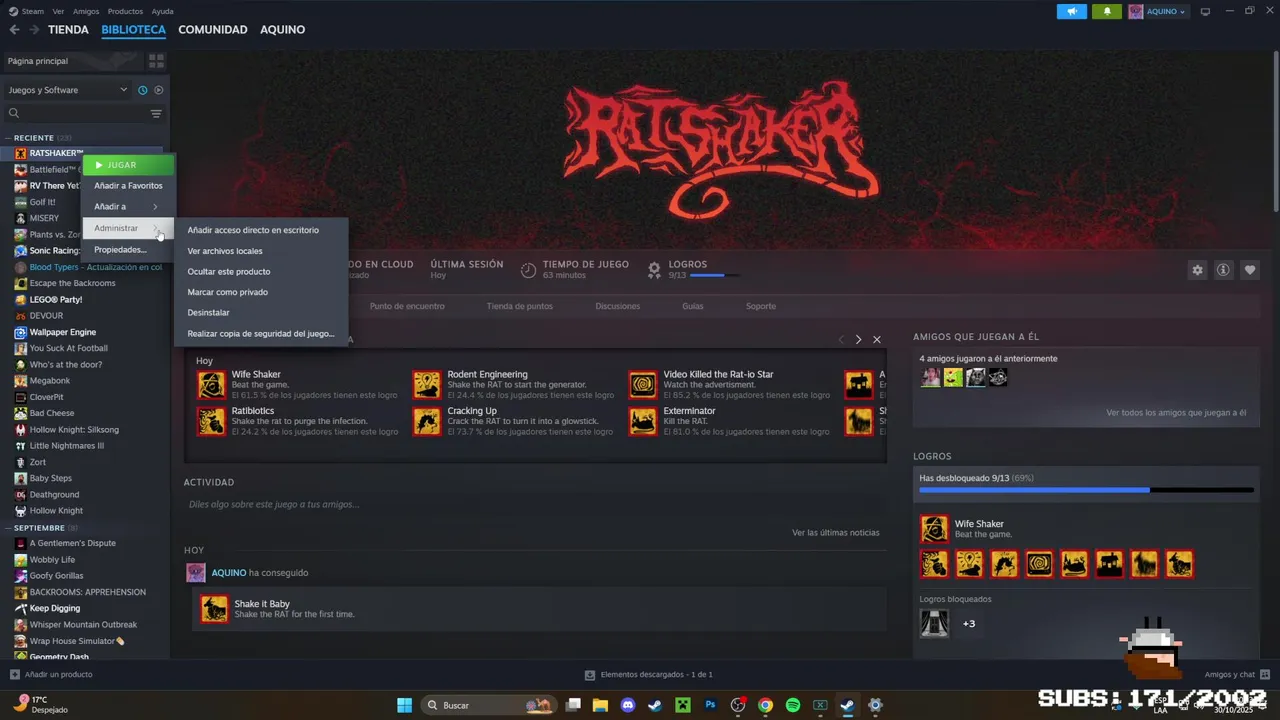
Task: Click the Exterminator achievement icon
Action: [x=643, y=421]
